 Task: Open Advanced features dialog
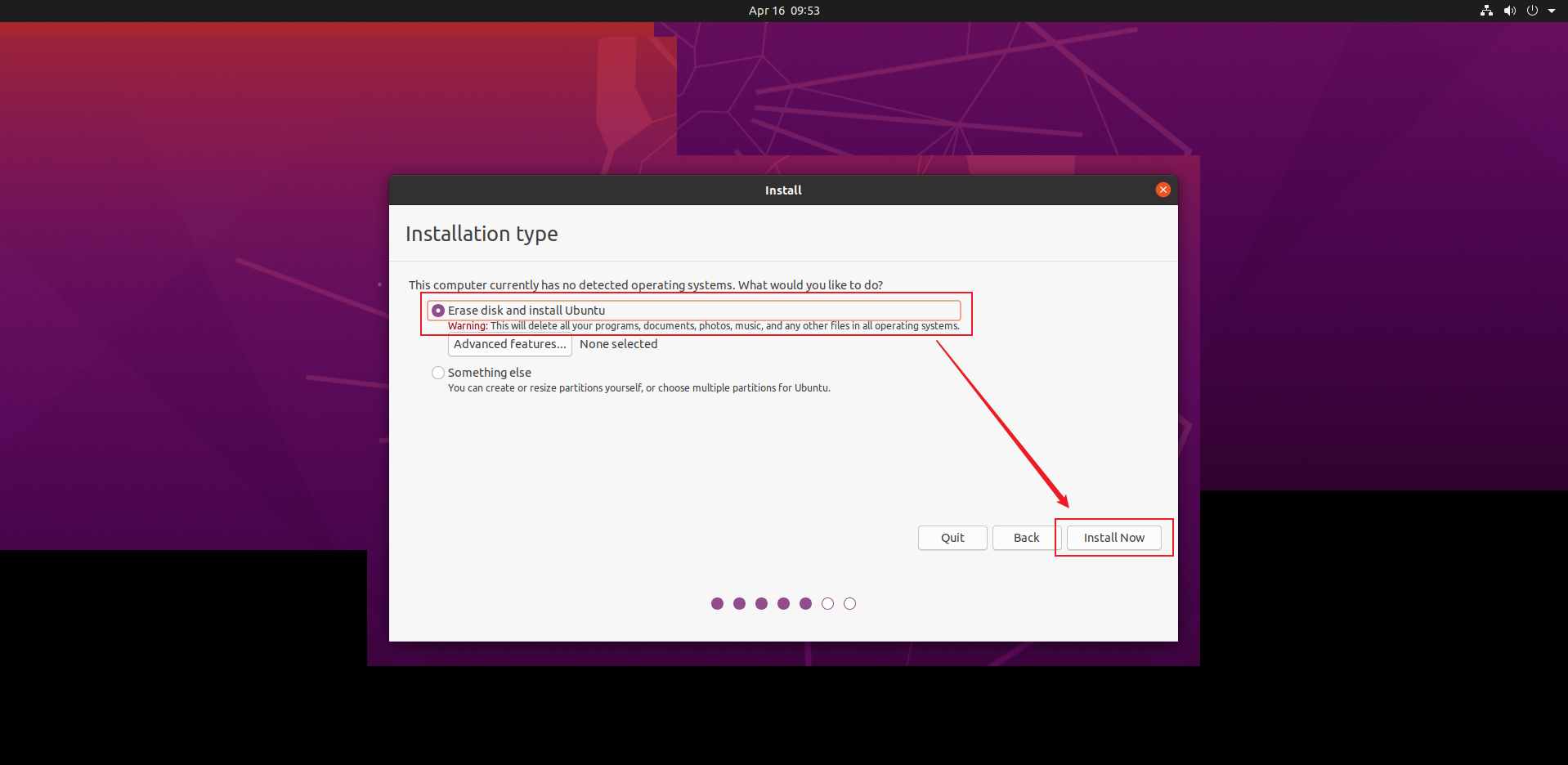pos(509,344)
